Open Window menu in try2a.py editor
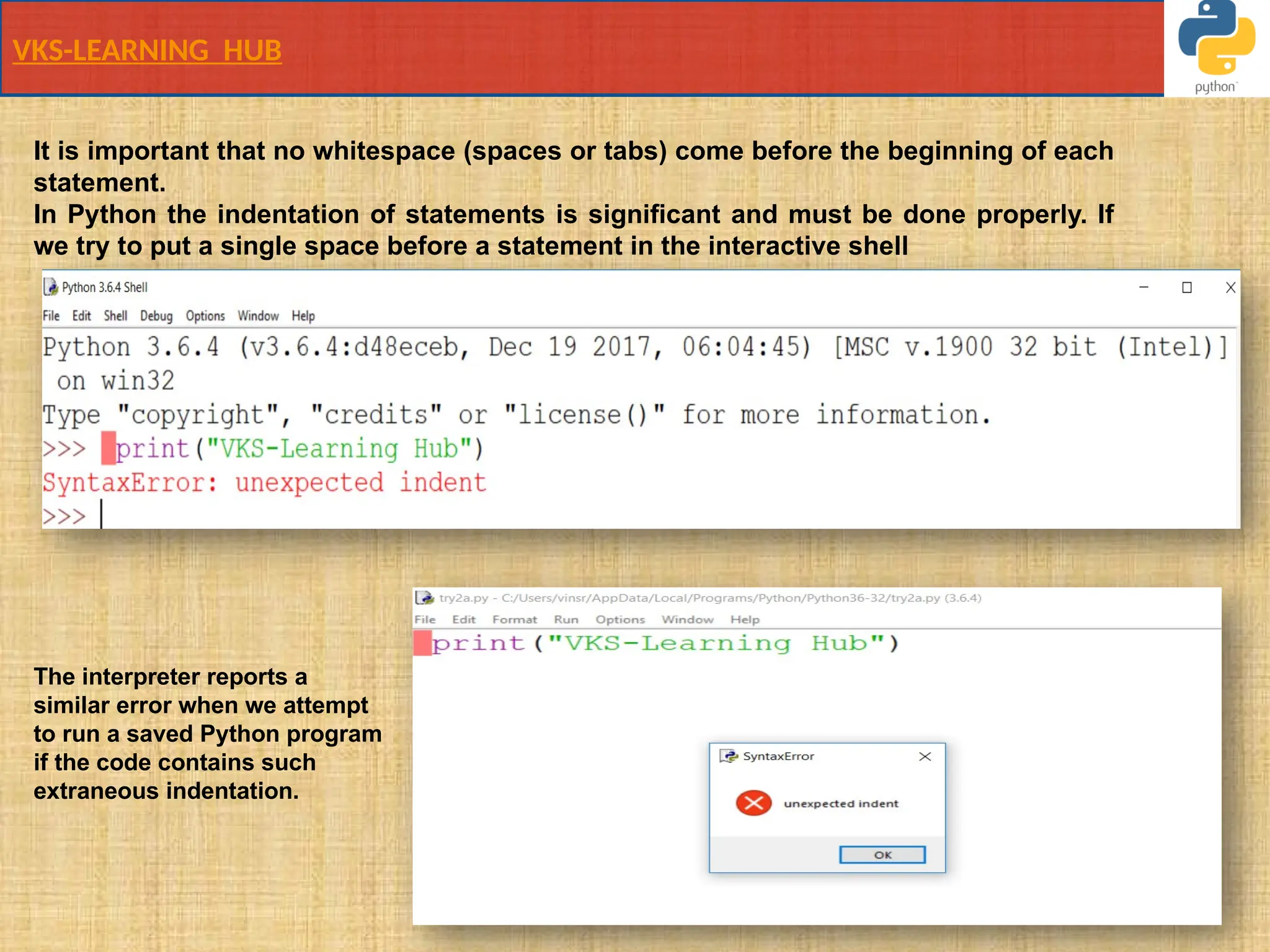 [688, 620]
